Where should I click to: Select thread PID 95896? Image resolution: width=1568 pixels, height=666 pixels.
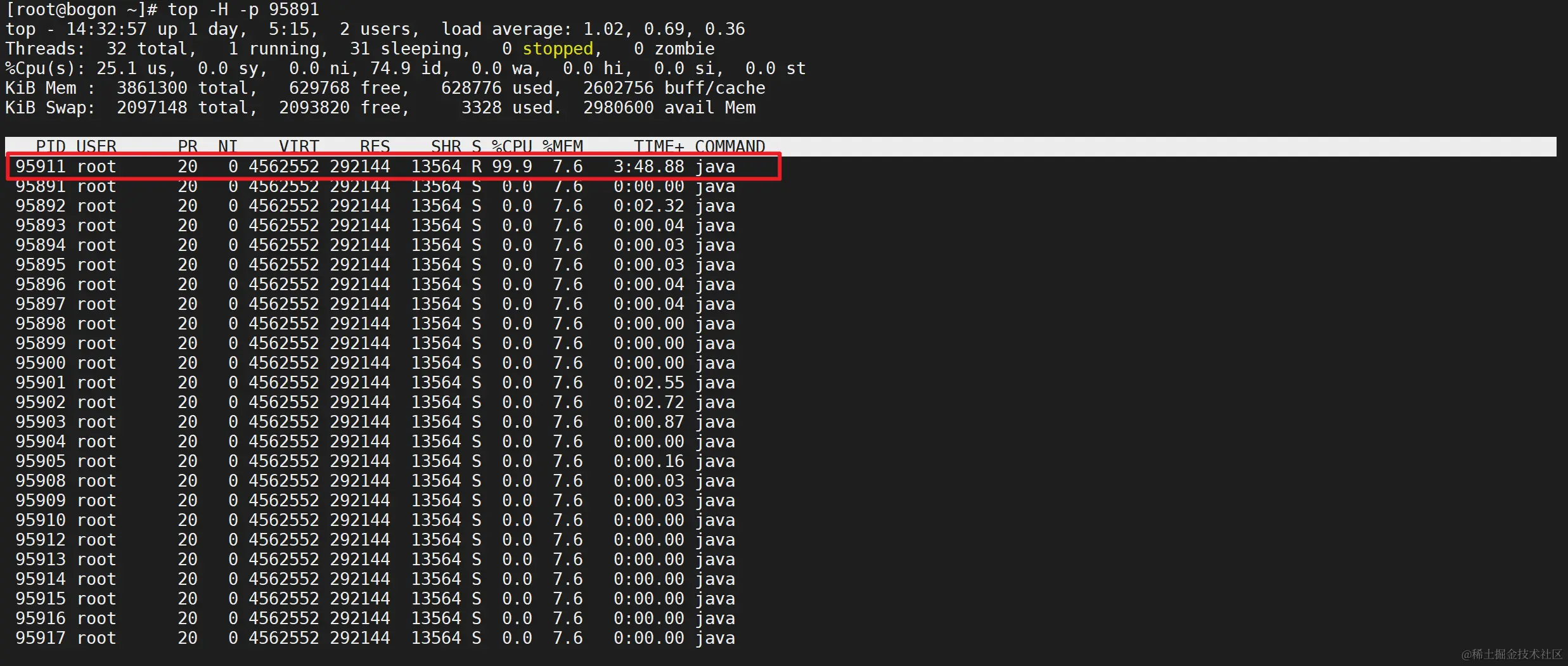click(x=41, y=285)
